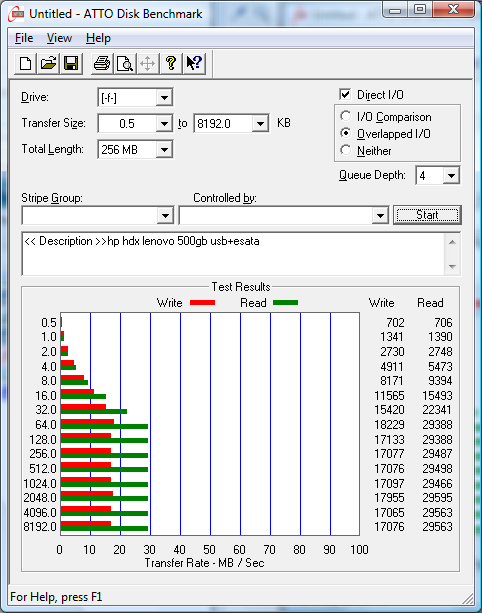The width and height of the screenshot is (482, 613).
Task: Save results with the floppy disk icon
Action: coord(71,63)
